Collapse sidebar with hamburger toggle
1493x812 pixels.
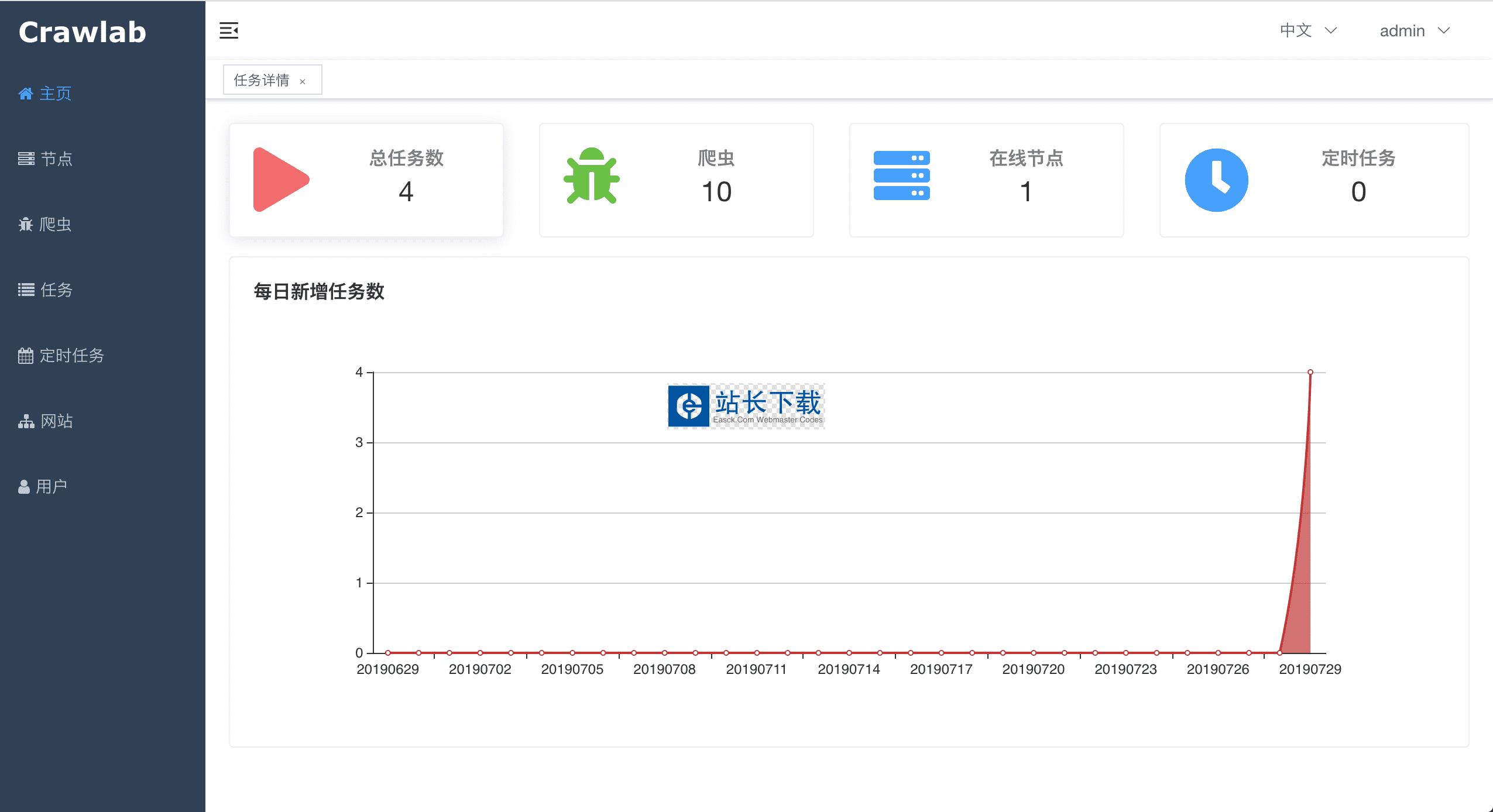pyautogui.click(x=229, y=30)
